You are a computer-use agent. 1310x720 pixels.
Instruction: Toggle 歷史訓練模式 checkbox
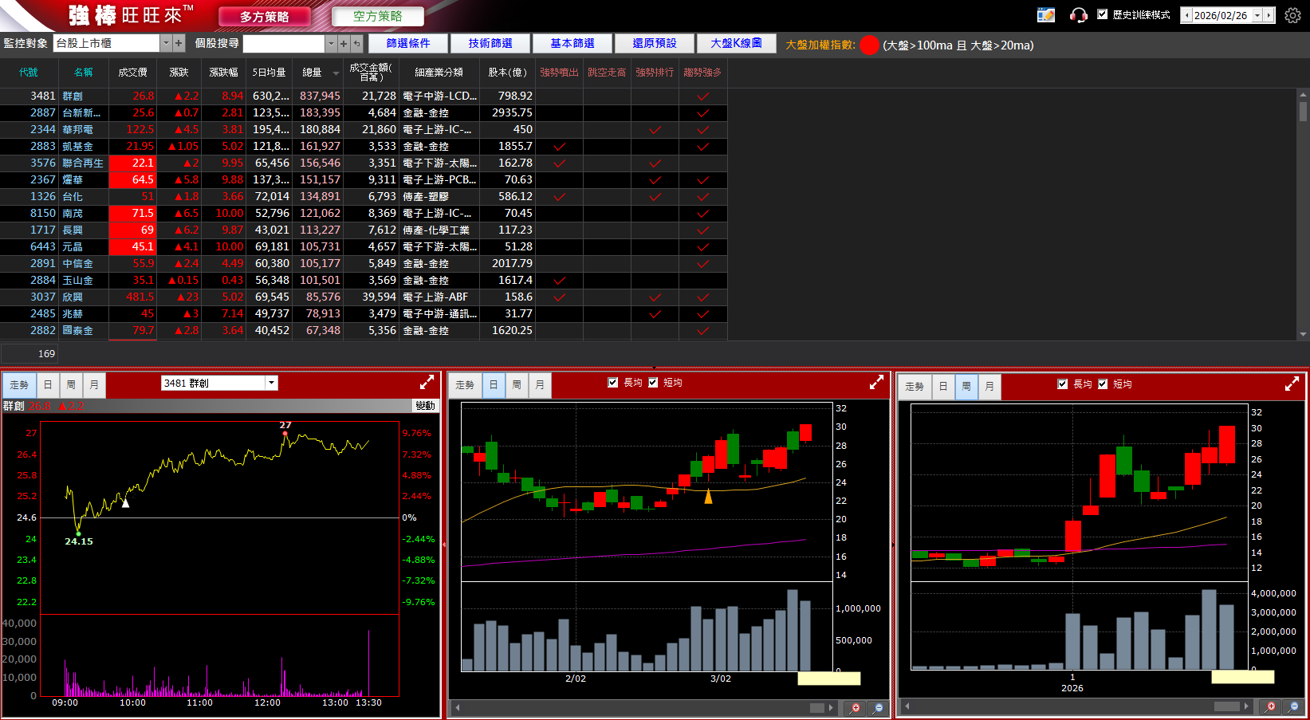(1102, 15)
